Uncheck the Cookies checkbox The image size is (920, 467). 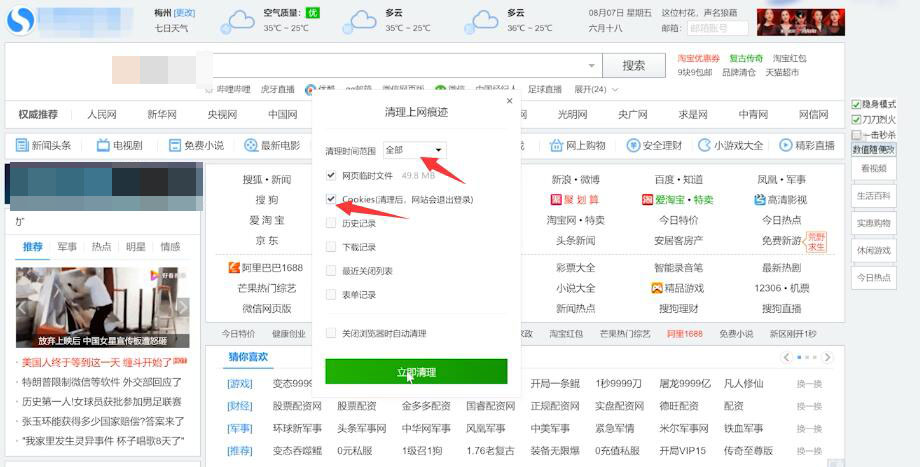coord(331,199)
